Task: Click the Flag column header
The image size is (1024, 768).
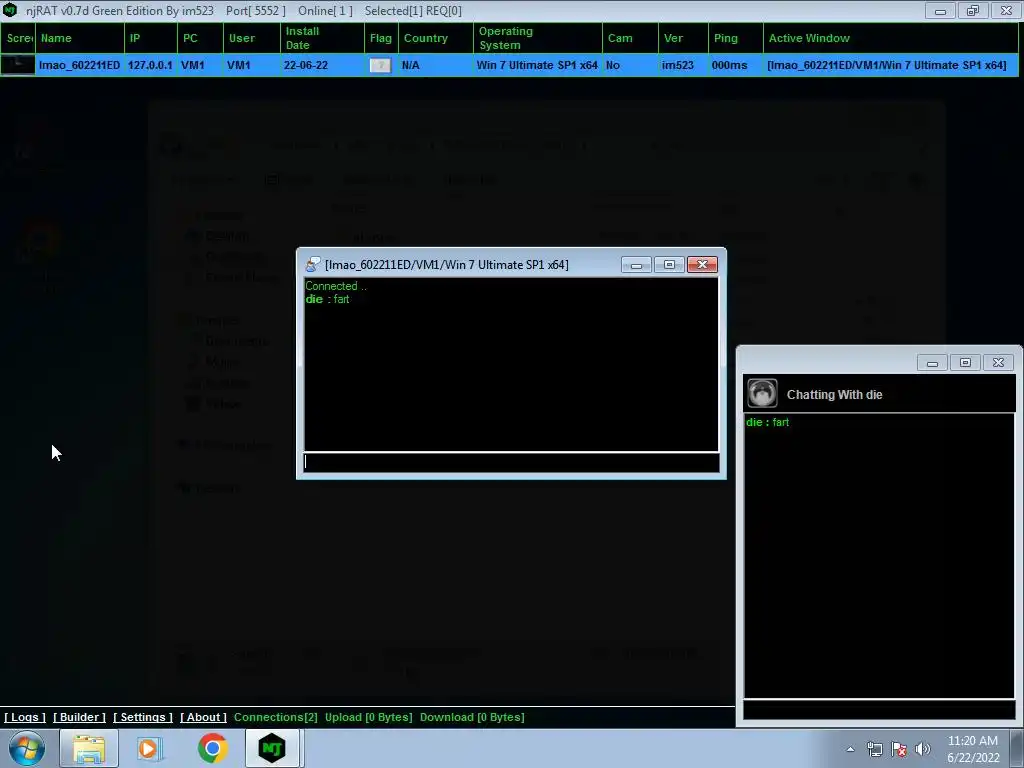Action: pyautogui.click(x=381, y=38)
